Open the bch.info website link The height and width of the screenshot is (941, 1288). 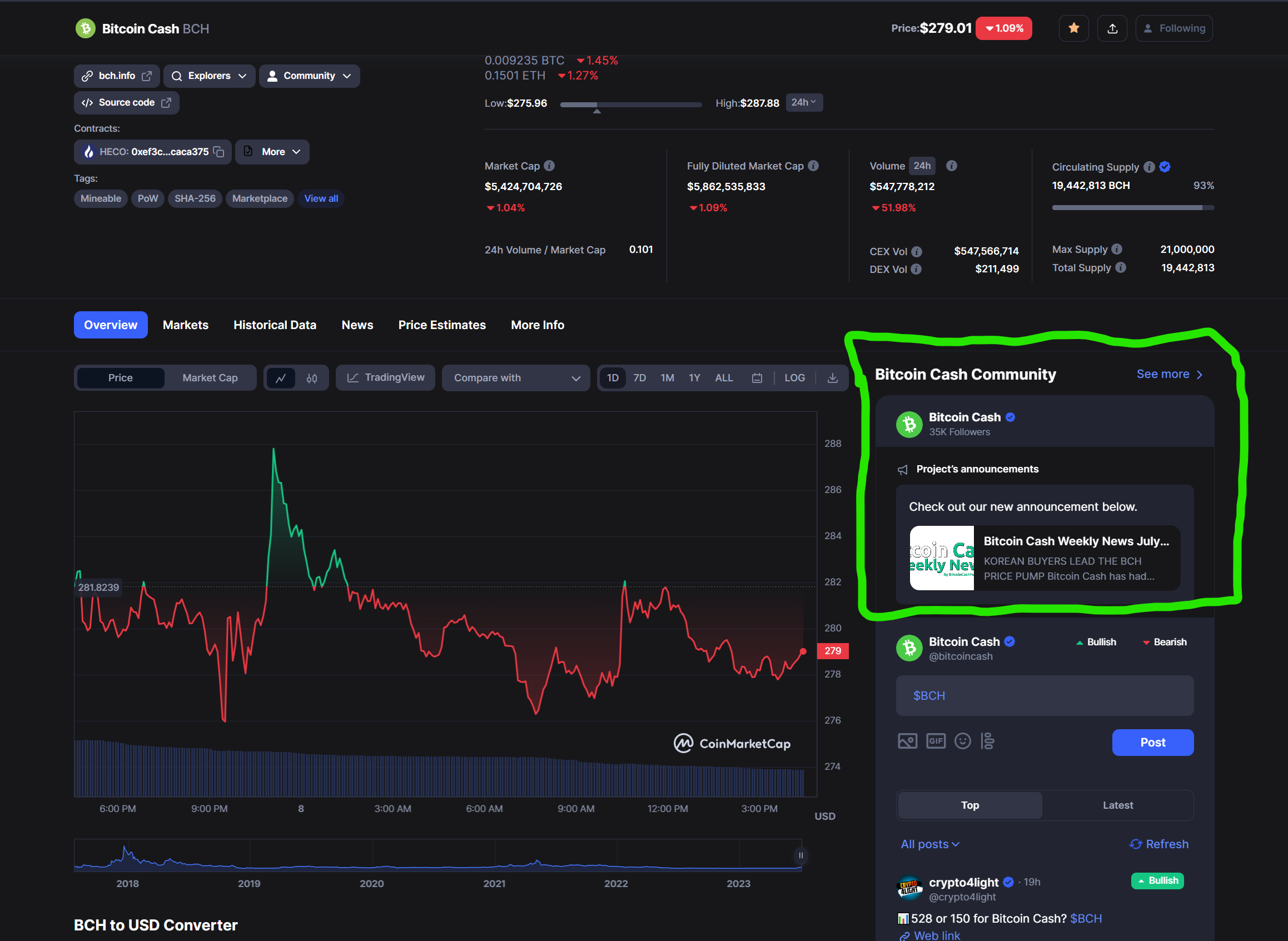[x=117, y=76]
